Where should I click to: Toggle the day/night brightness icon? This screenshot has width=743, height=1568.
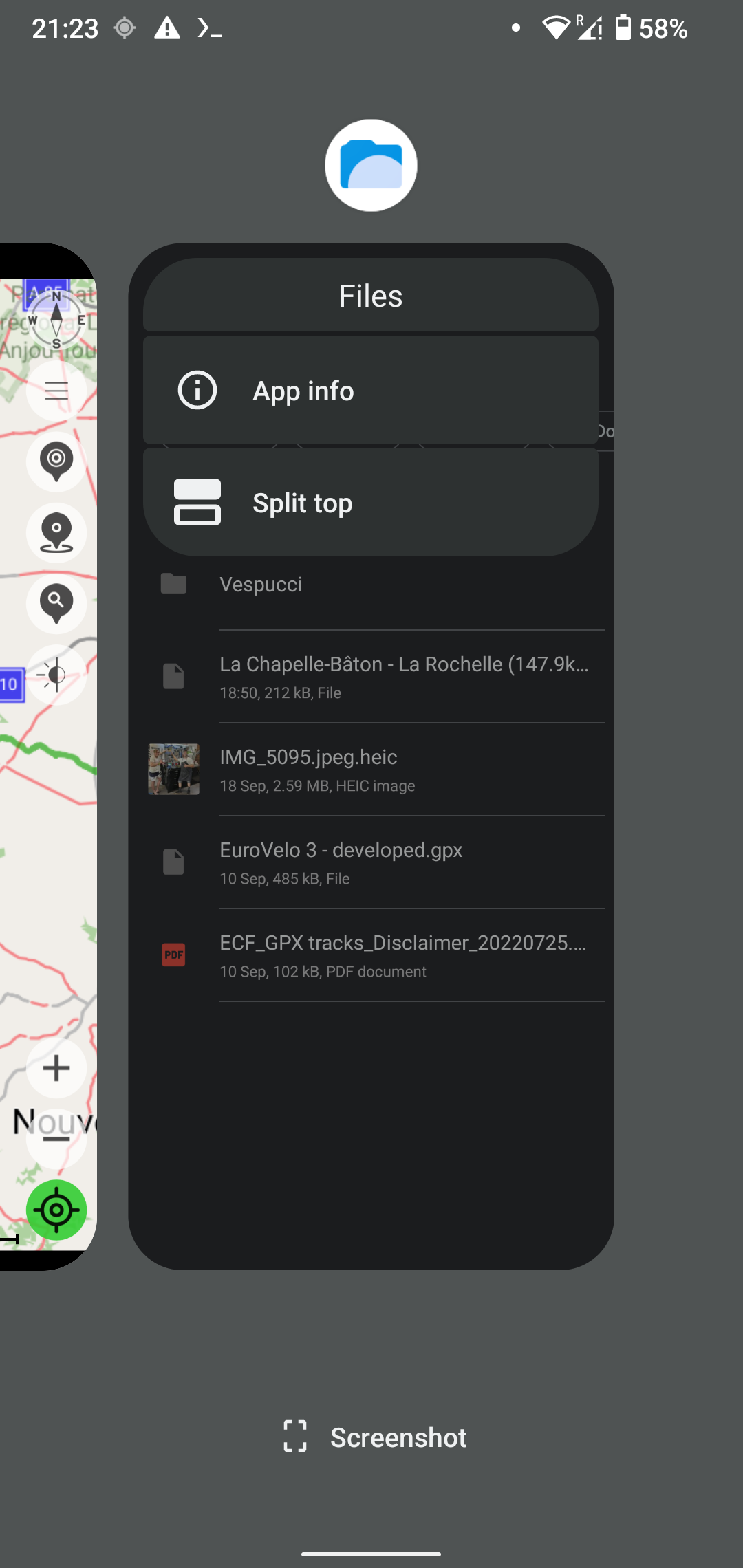[56, 673]
